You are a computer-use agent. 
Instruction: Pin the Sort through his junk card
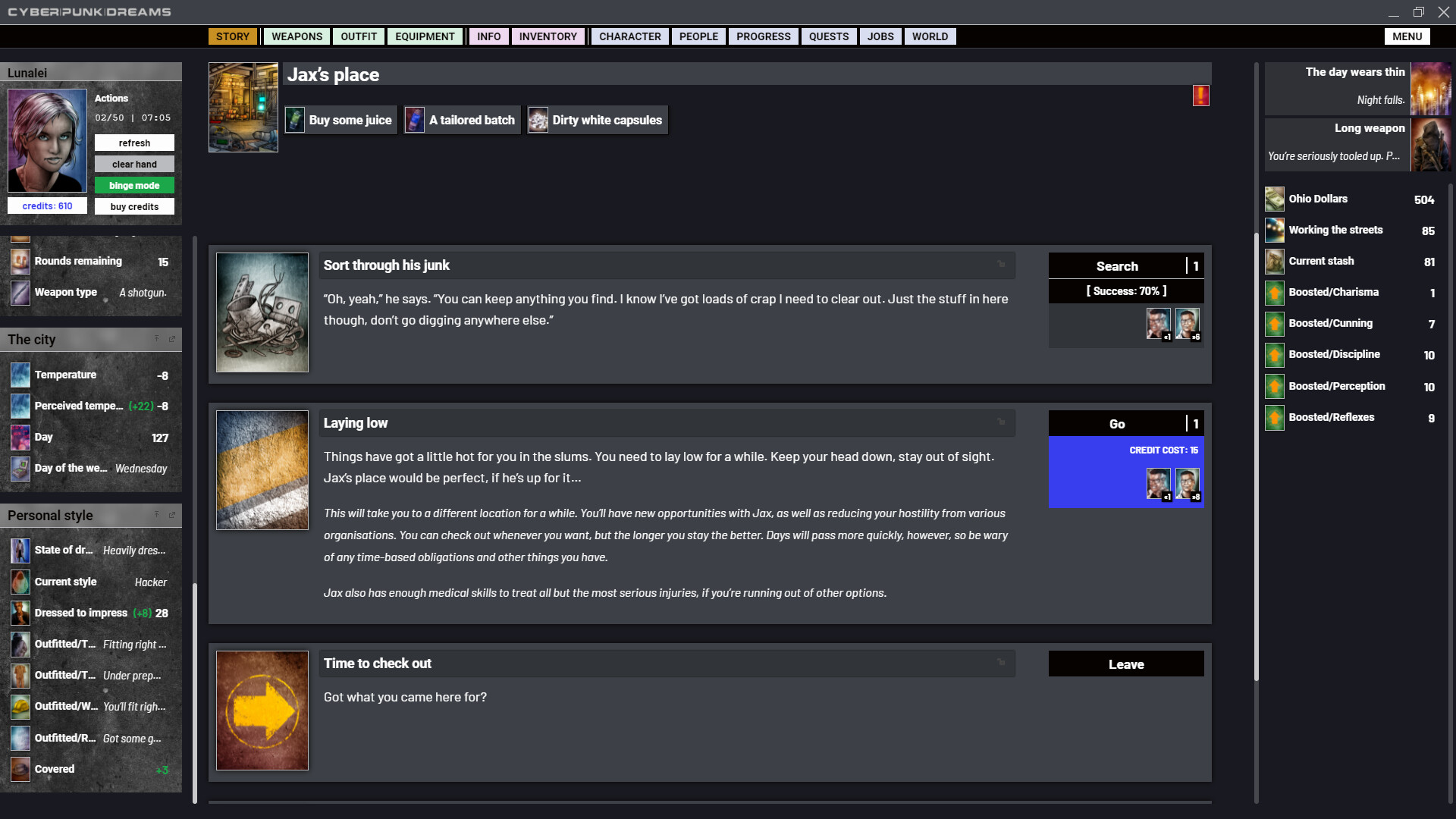pyautogui.click(x=1001, y=265)
